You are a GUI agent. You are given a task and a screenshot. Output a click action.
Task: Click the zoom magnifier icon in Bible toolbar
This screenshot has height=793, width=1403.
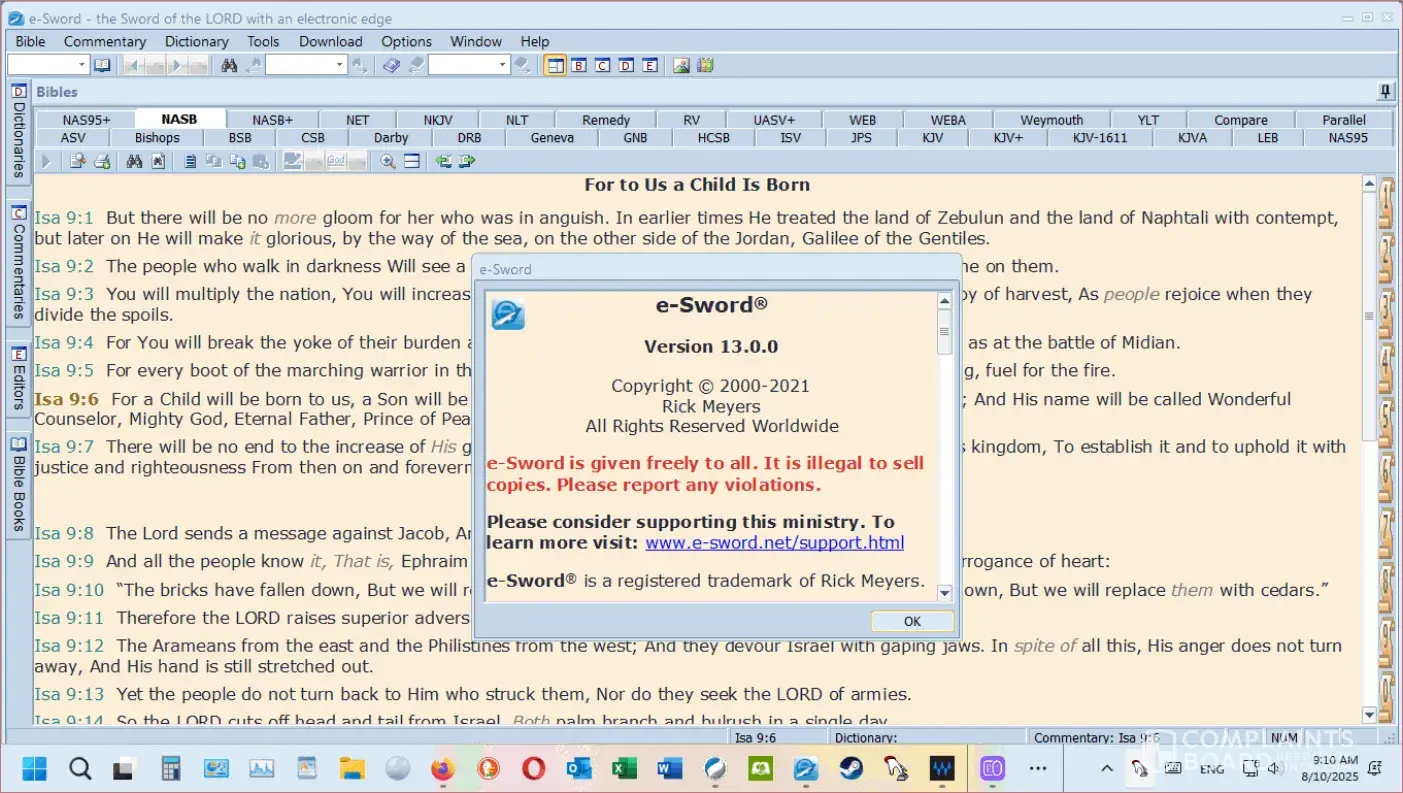(x=388, y=161)
